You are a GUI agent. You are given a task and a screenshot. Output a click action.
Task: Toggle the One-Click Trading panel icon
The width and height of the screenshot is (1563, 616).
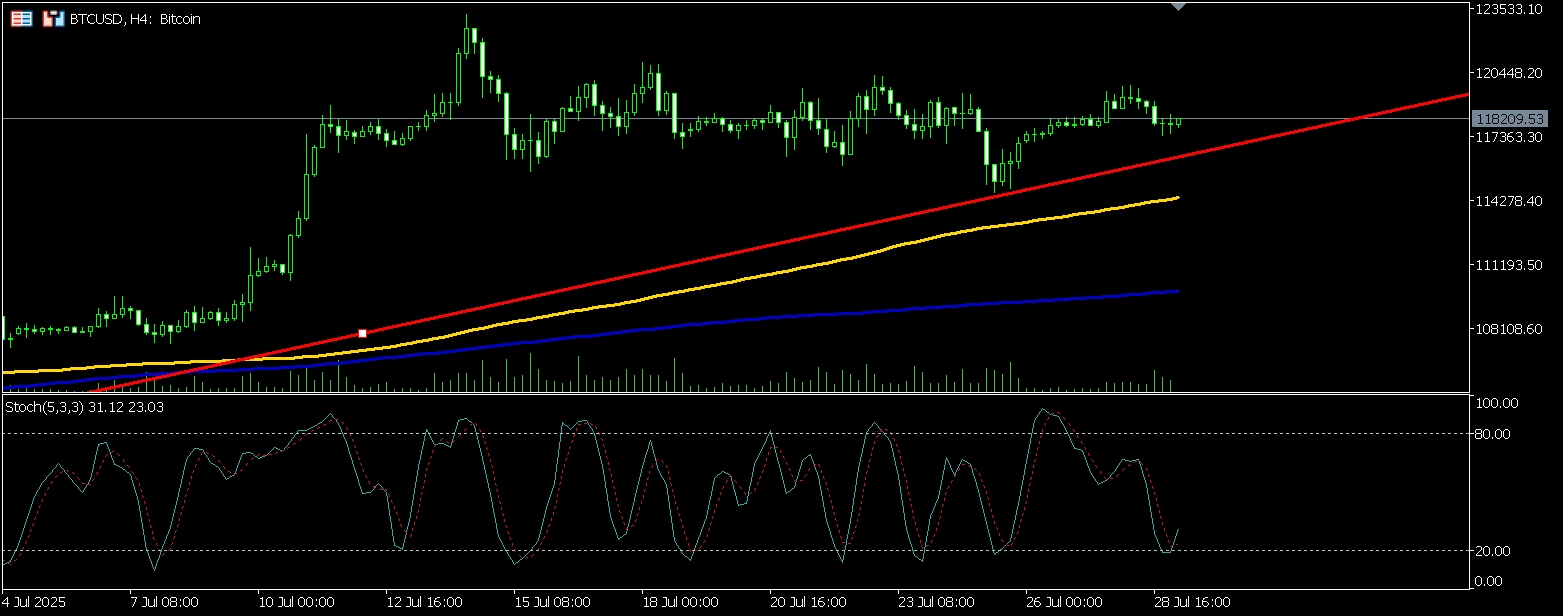[53, 18]
